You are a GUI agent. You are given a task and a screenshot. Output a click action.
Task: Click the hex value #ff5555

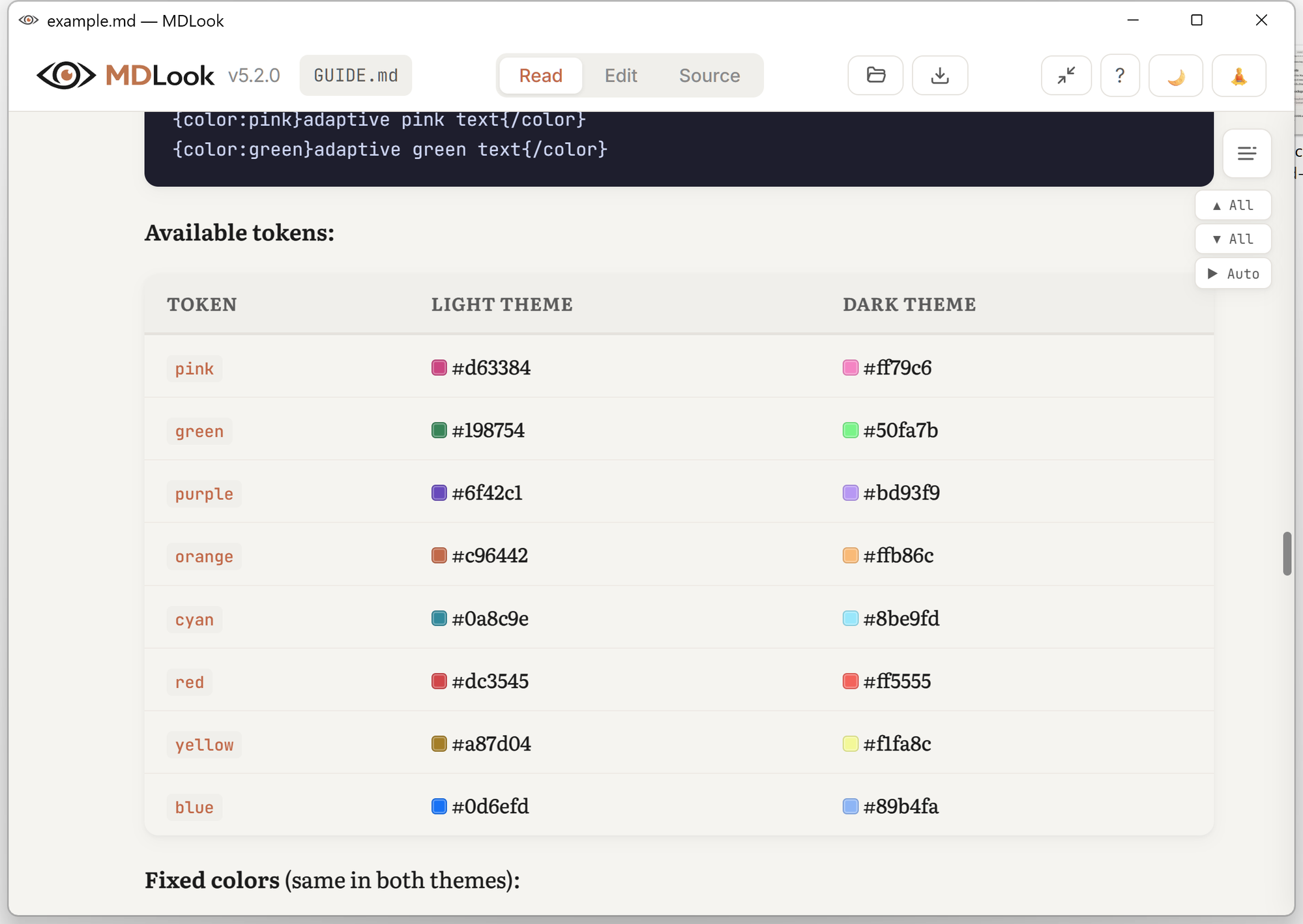coord(898,681)
